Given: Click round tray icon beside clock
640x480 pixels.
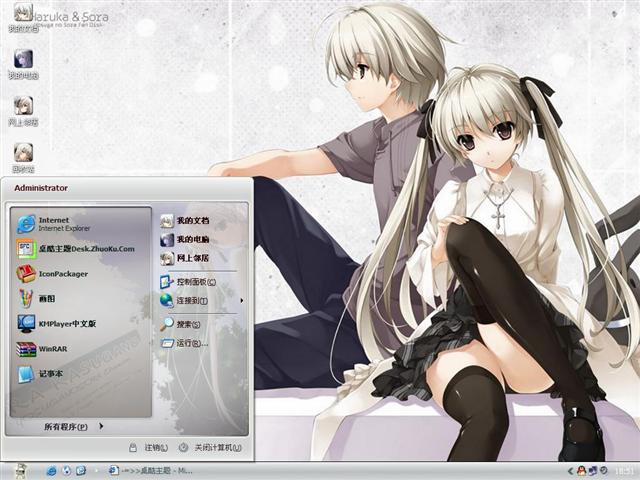Looking at the screenshot, I should pyautogui.click(x=604, y=471).
